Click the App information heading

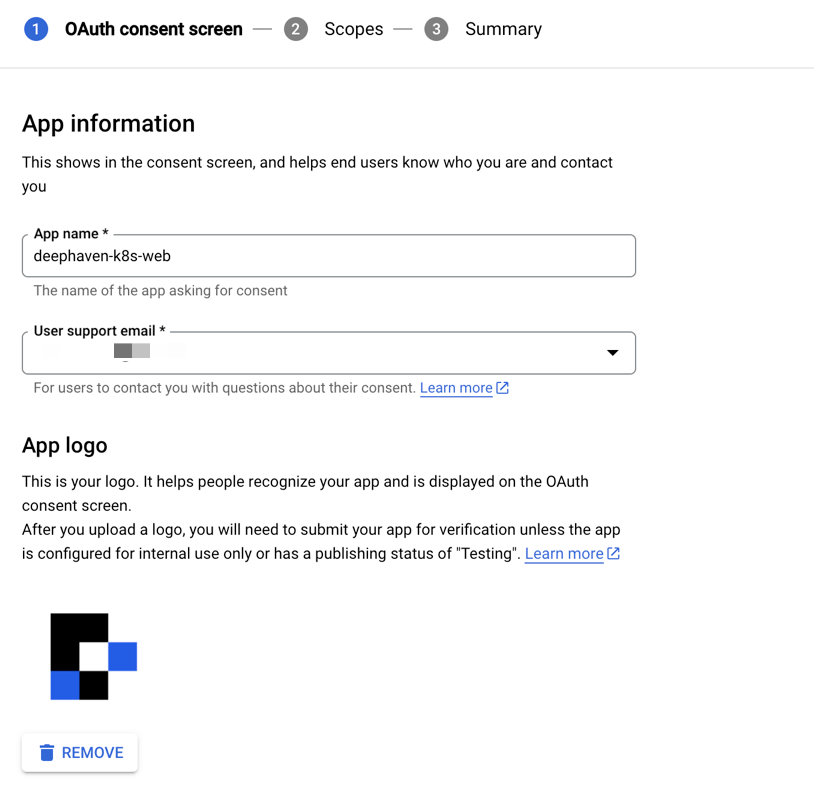point(108,124)
